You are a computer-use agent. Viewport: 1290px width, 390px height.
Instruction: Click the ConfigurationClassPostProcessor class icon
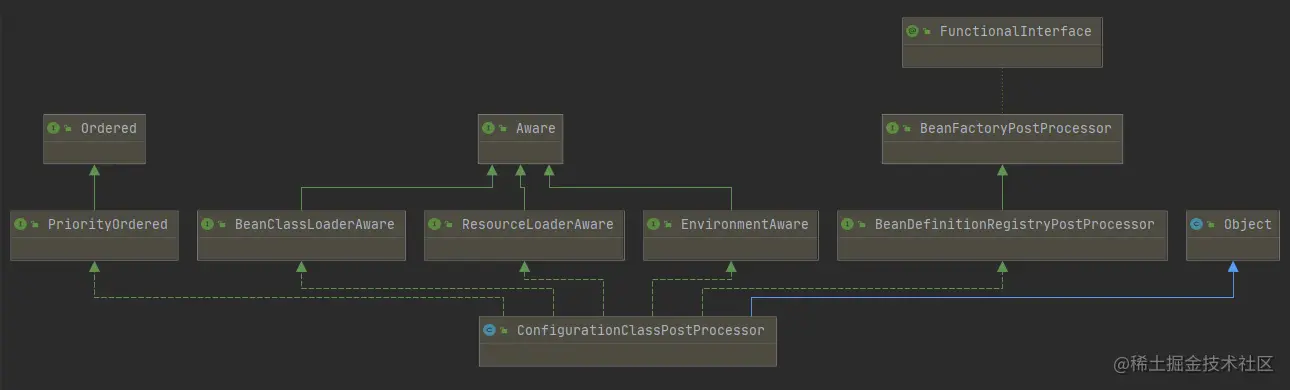tap(490, 330)
